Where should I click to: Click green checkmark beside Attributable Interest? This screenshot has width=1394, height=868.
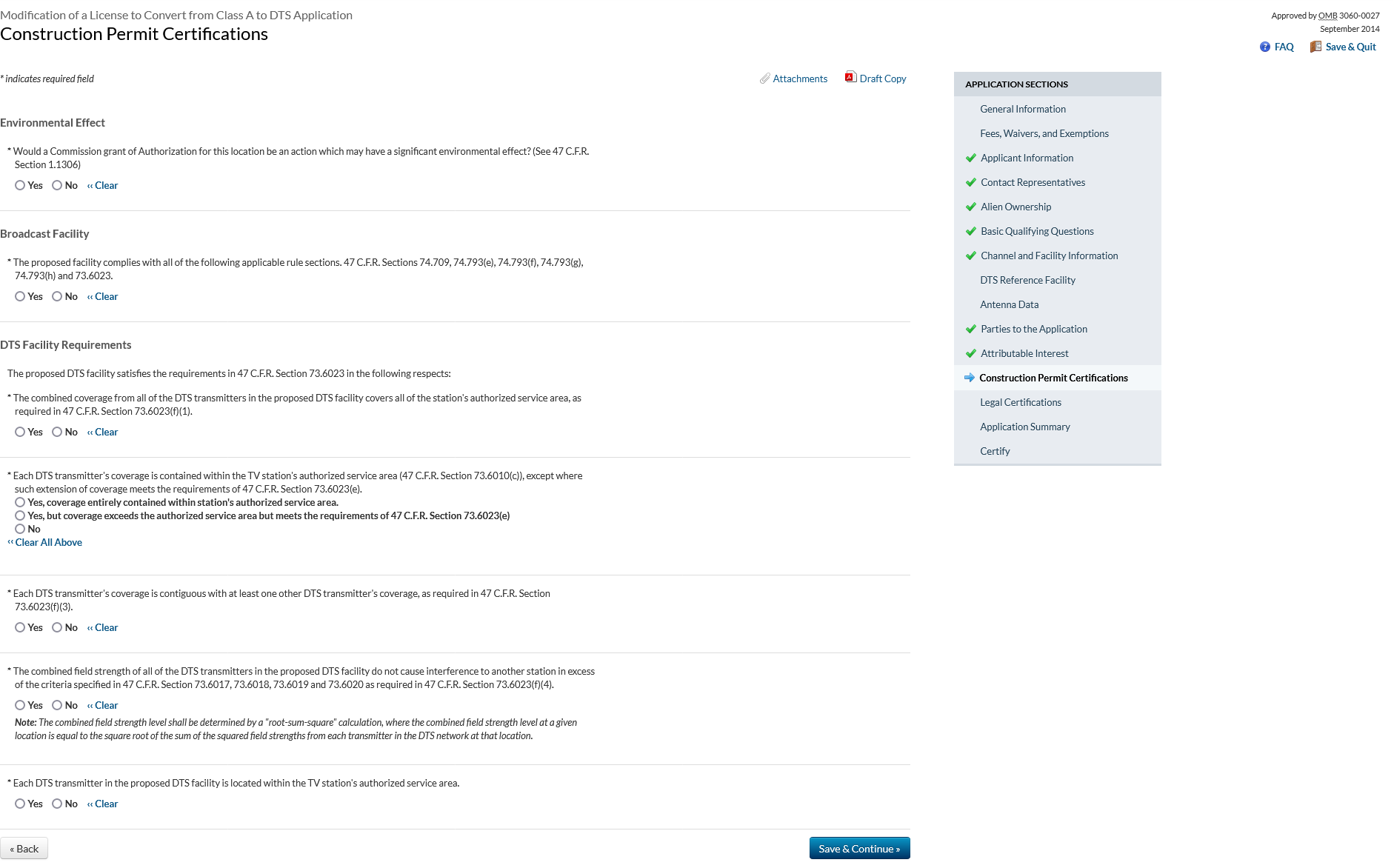click(970, 353)
